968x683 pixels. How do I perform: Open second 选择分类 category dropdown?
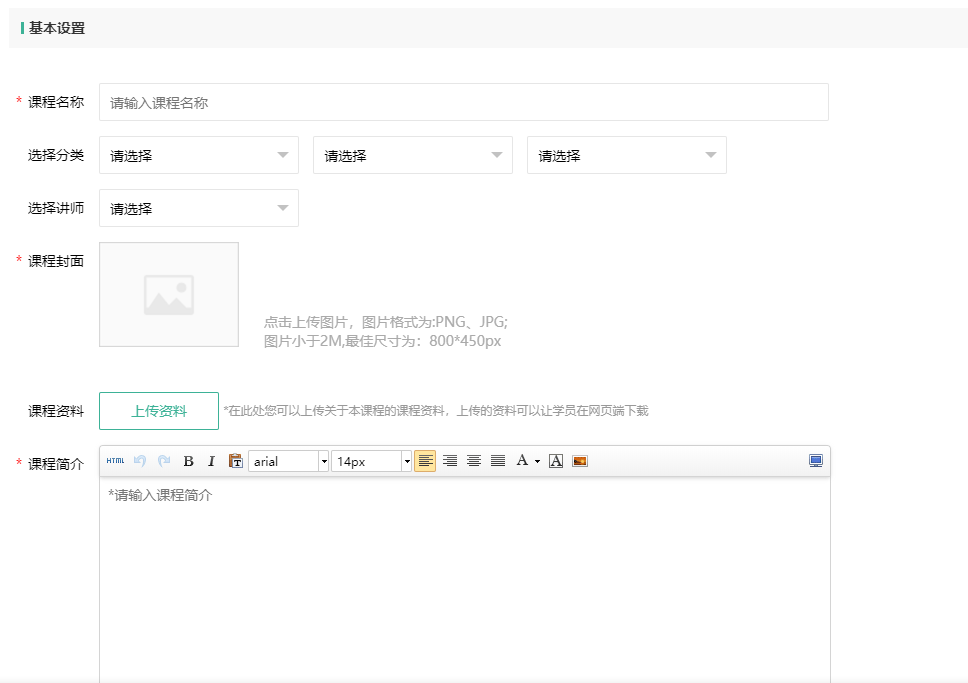413,155
